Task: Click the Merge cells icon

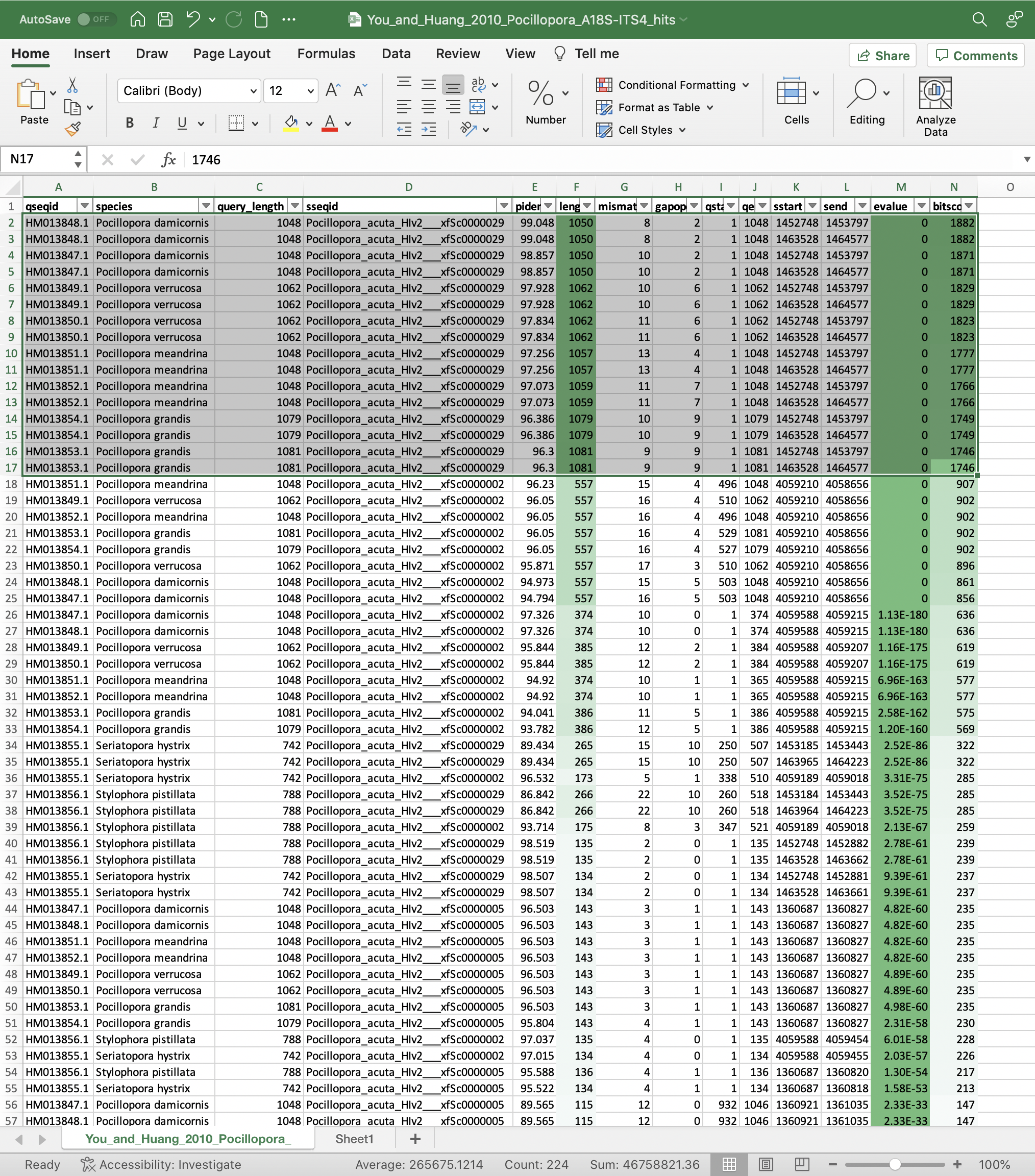Action: 477,107
